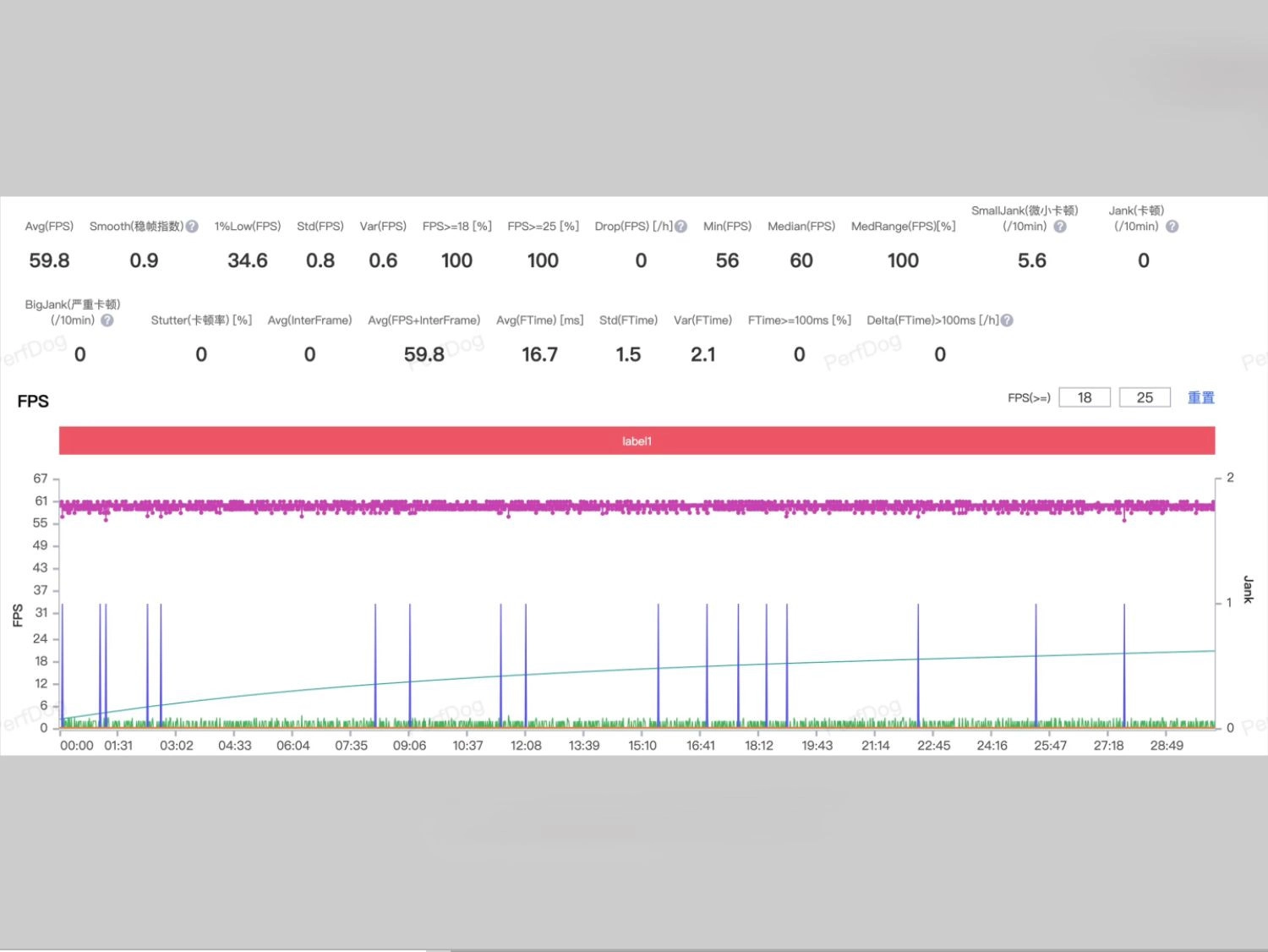Click the Avg(InterFrame) label
Viewport: 1268px width, 952px height.
click(309, 320)
